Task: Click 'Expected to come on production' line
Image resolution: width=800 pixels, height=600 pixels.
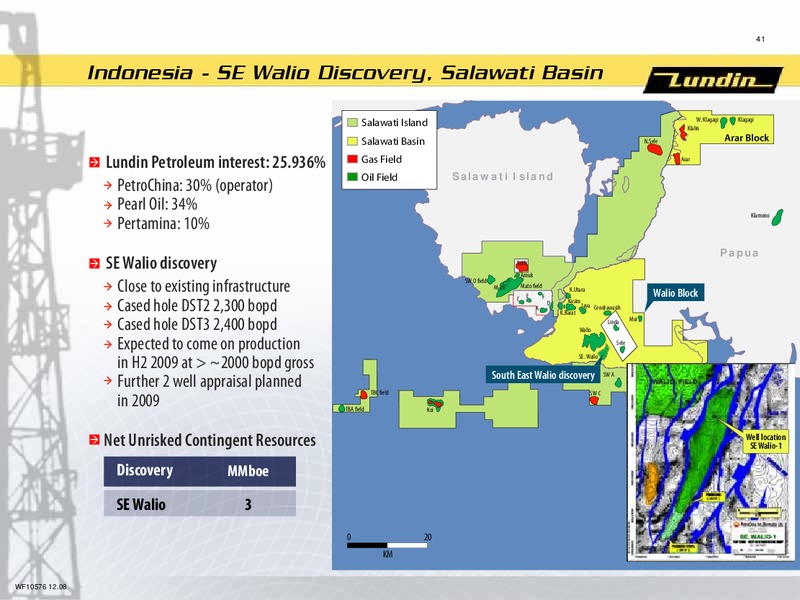Action: pos(209,344)
